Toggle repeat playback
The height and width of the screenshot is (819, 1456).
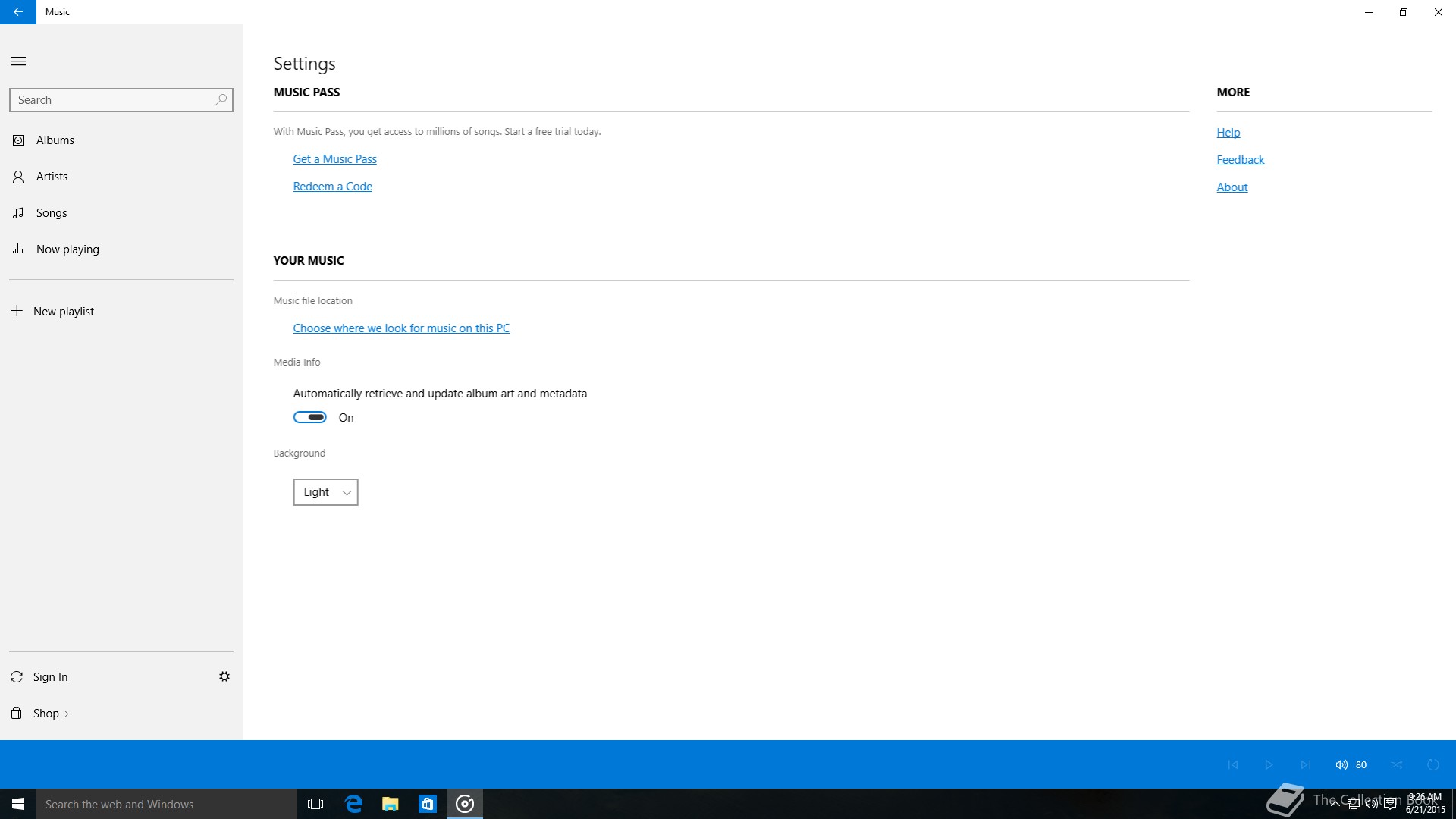1433,764
